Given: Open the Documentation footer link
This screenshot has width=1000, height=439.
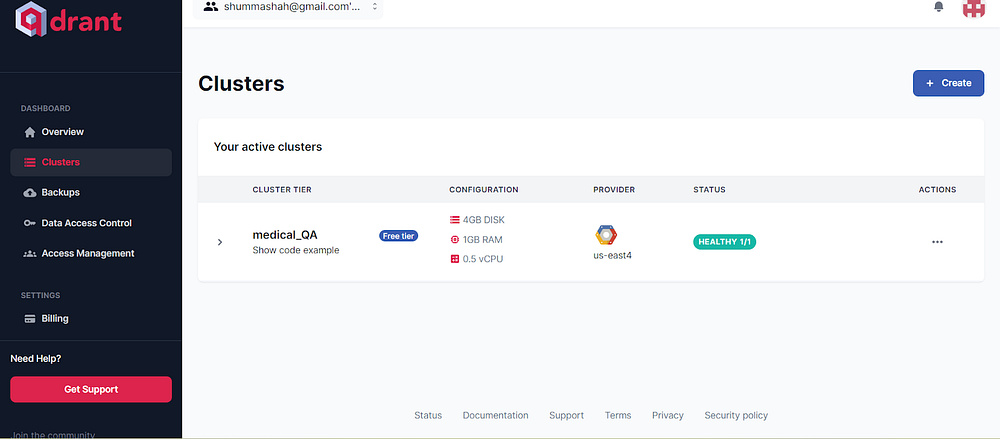Looking at the screenshot, I should pos(495,415).
